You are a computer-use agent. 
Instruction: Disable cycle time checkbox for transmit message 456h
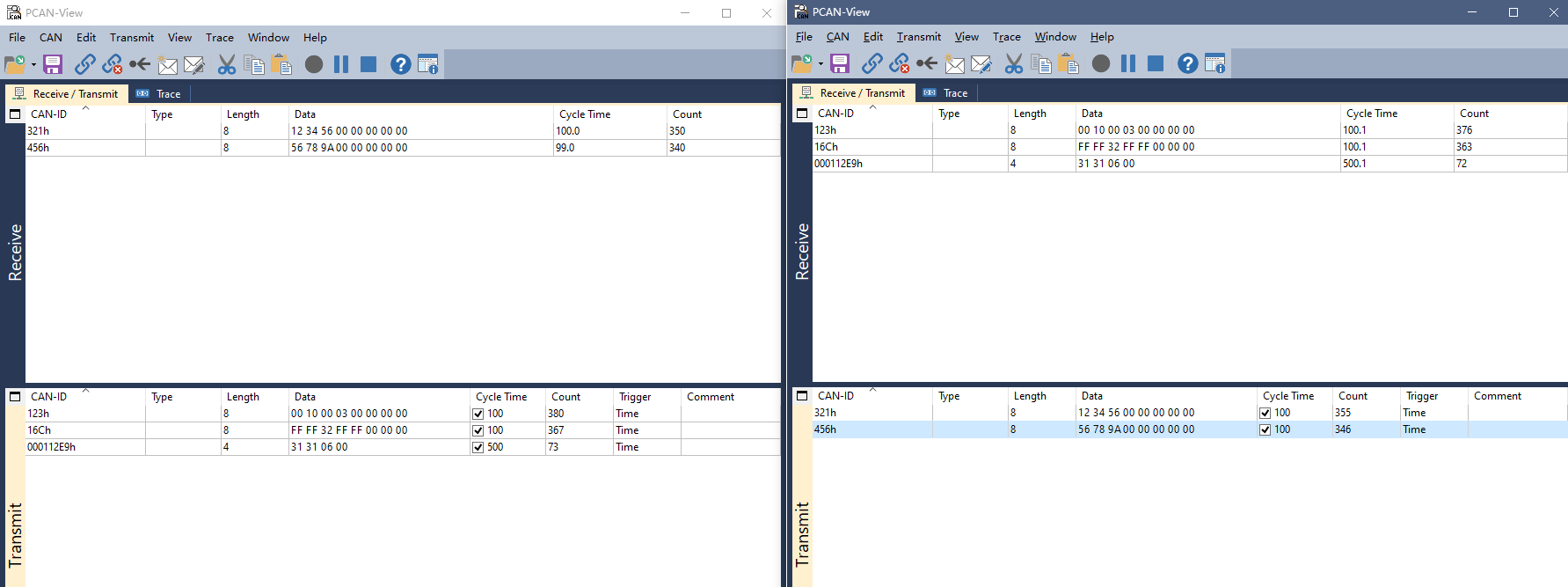[1265, 429]
